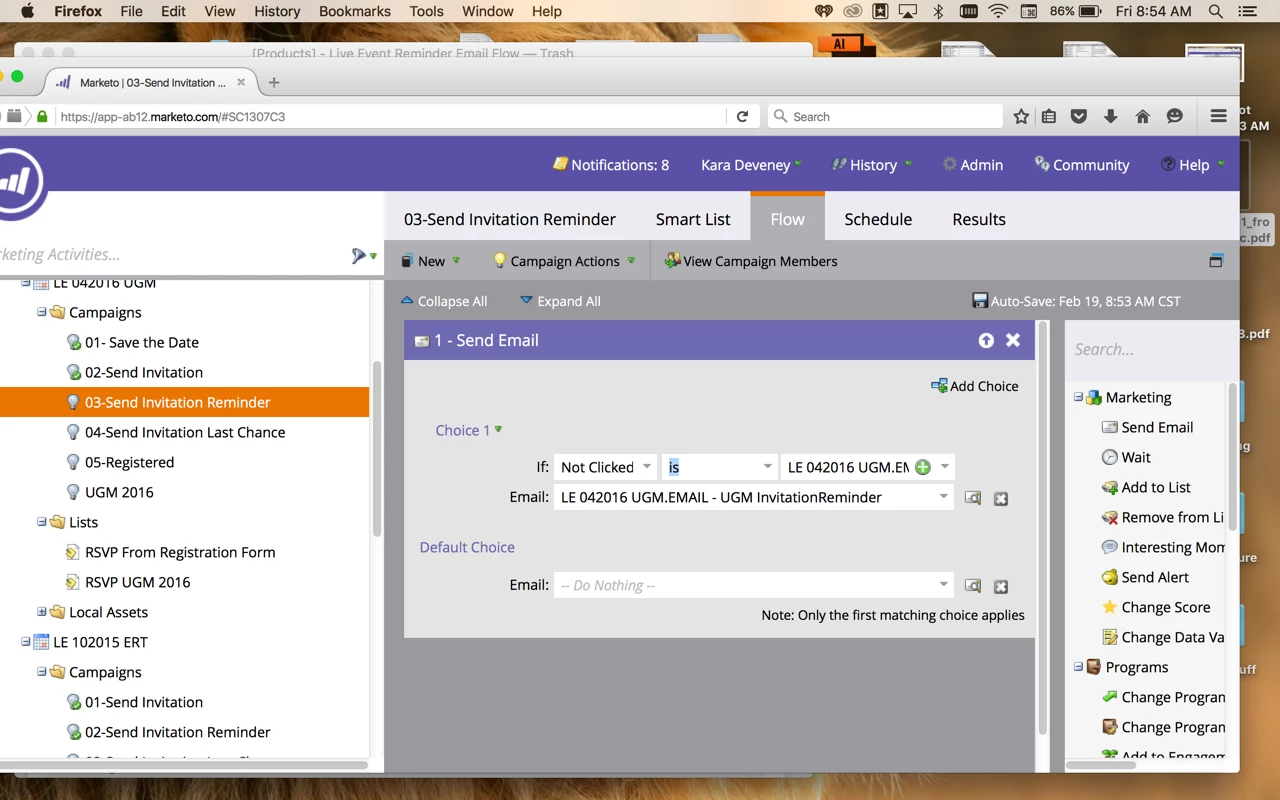Switch to the Smart List tab
The image size is (1280, 800).
click(x=693, y=219)
